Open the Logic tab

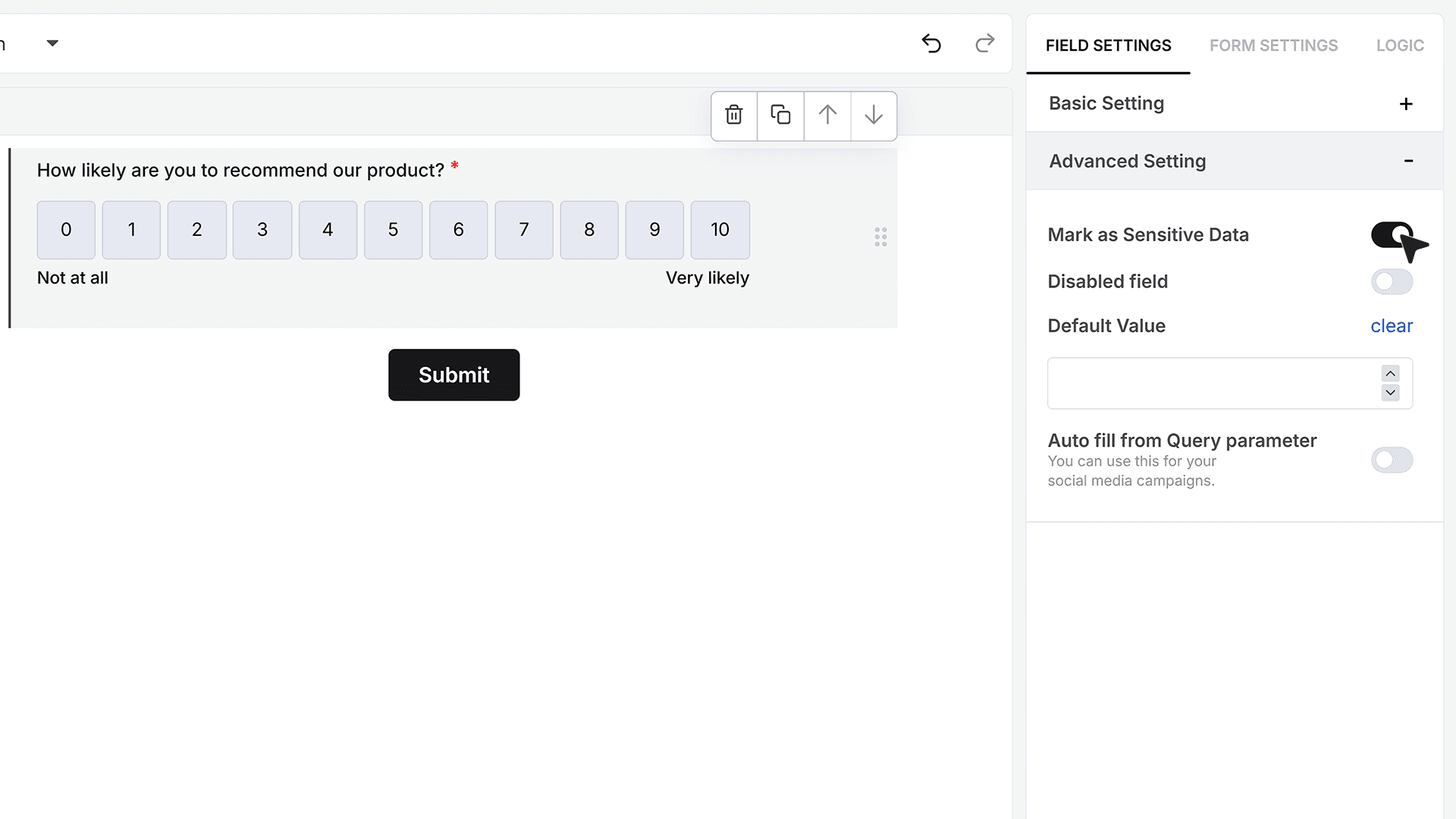click(x=1400, y=45)
